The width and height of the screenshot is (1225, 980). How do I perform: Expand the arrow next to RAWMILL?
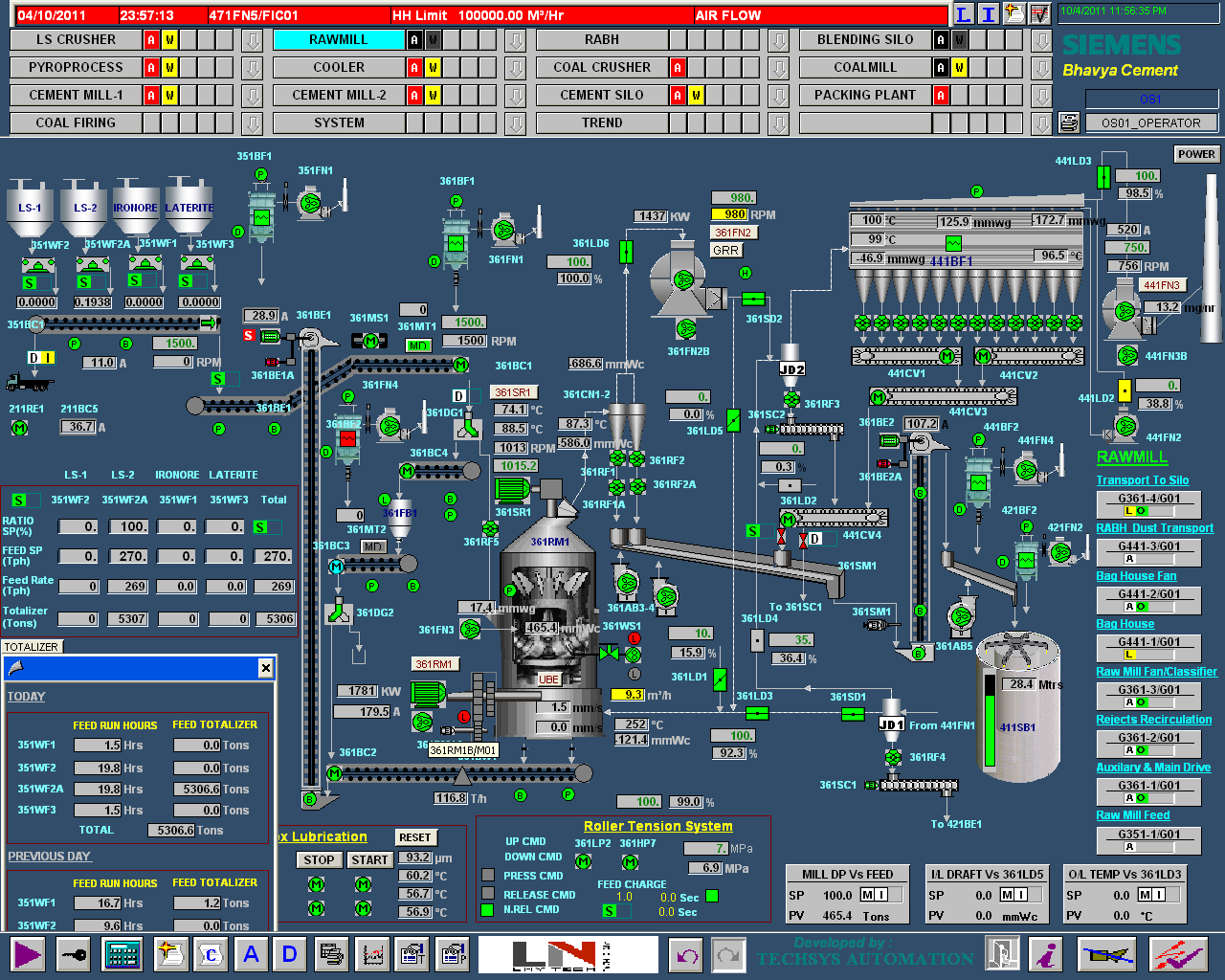[515, 40]
